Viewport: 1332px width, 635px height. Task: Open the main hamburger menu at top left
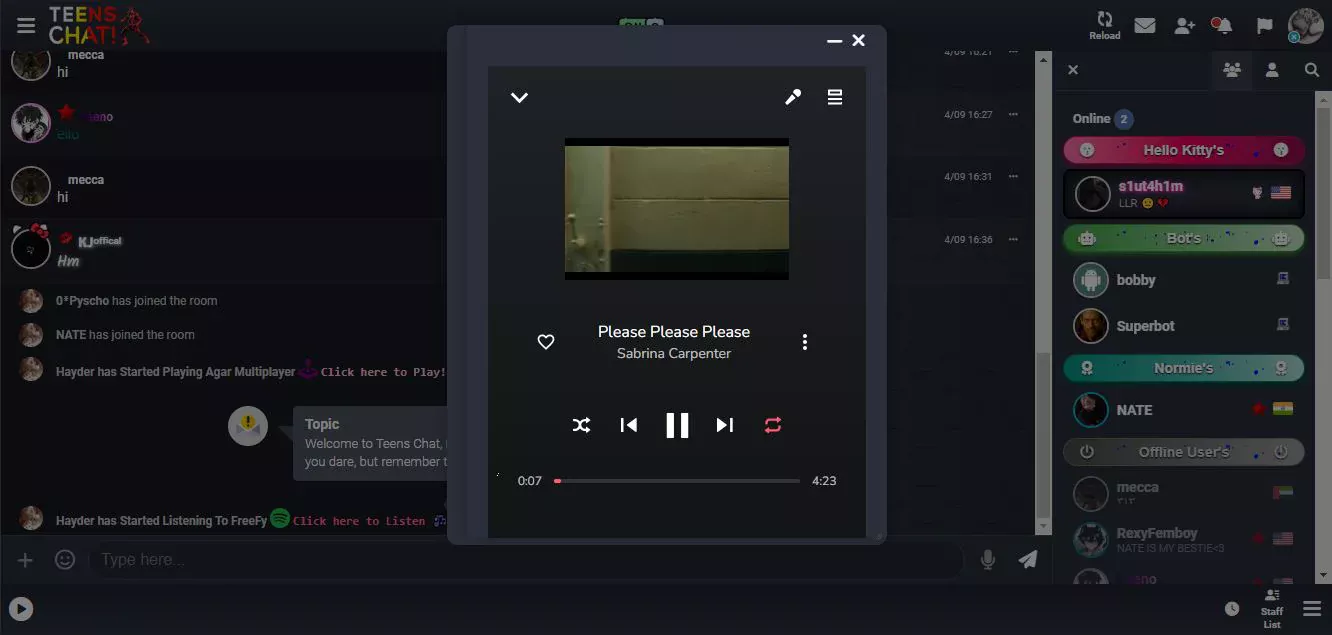[x=26, y=25]
